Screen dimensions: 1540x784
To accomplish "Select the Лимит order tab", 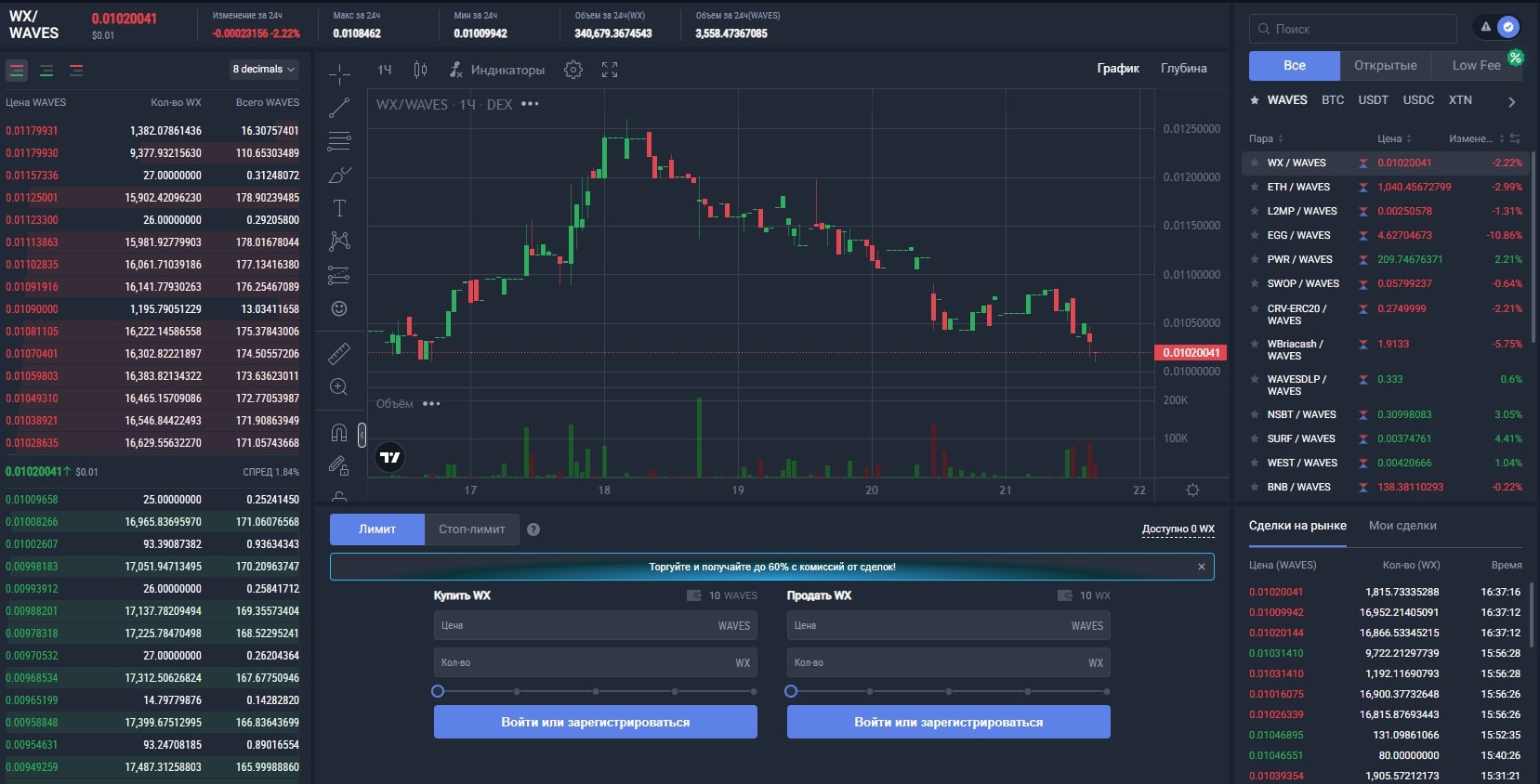I will point(377,529).
